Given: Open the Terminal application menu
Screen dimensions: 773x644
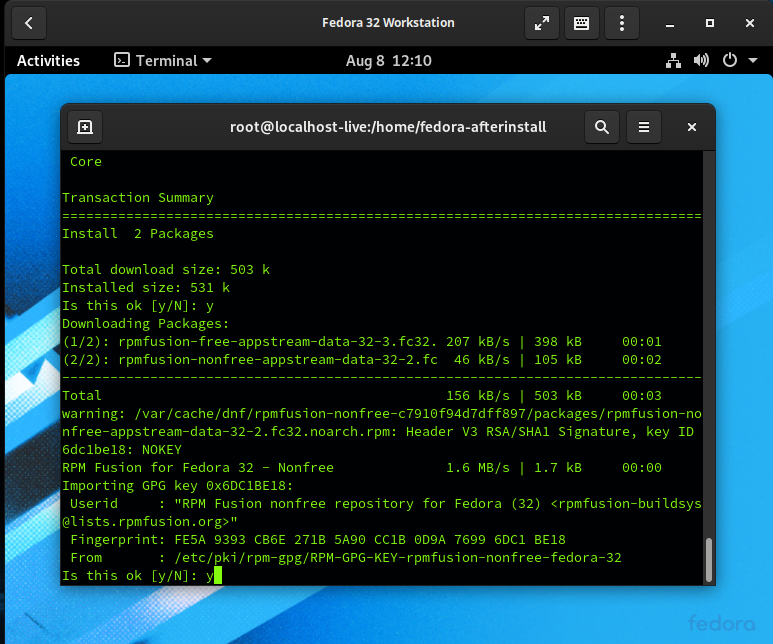Looking at the screenshot, I should pos(163,61).
